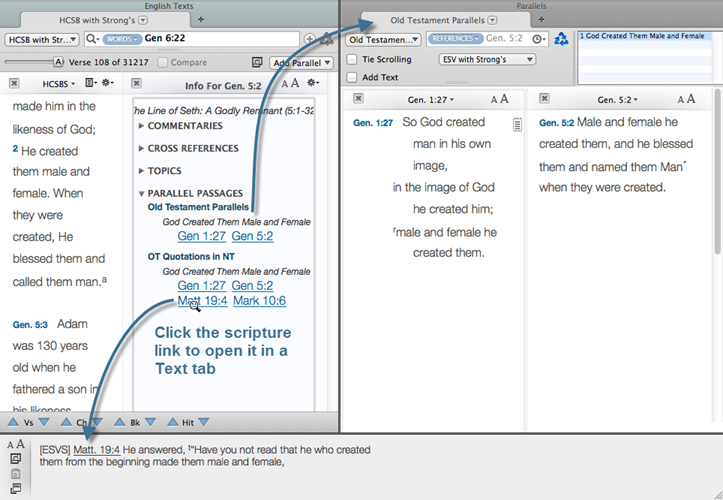Click the history clock icon beside Gen. 5:2
Viewport: 723px width, 500px height.
540,39
